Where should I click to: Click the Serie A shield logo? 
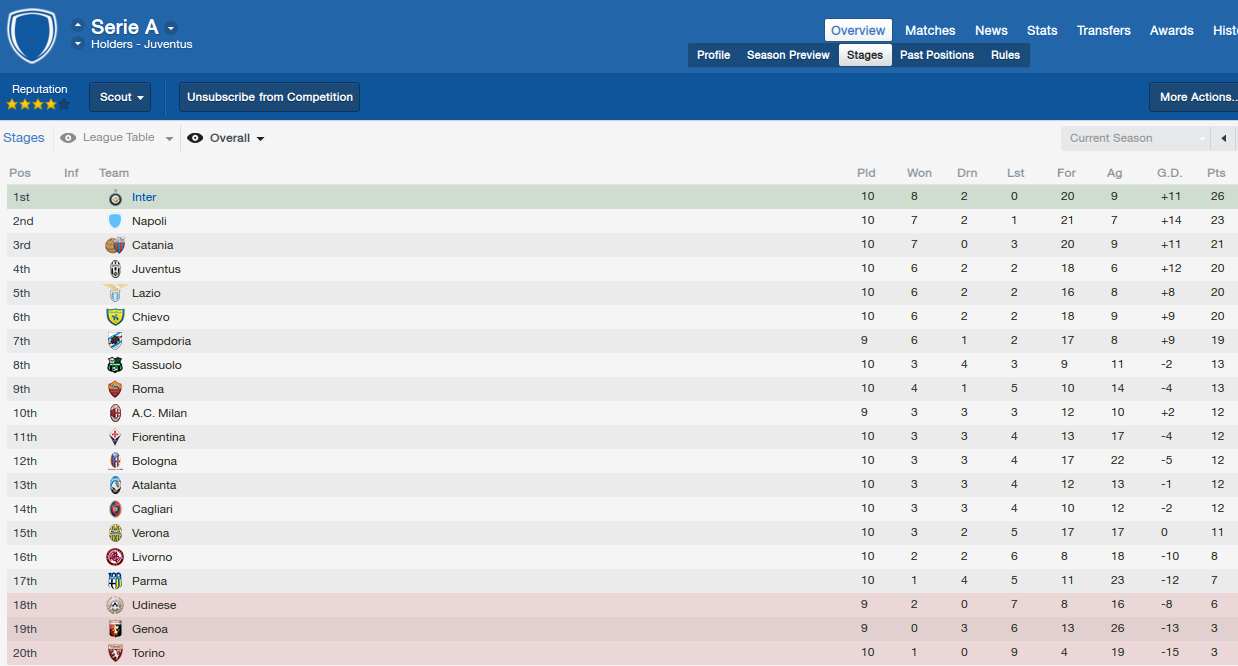pyautogui.click(x=32, y=36)
